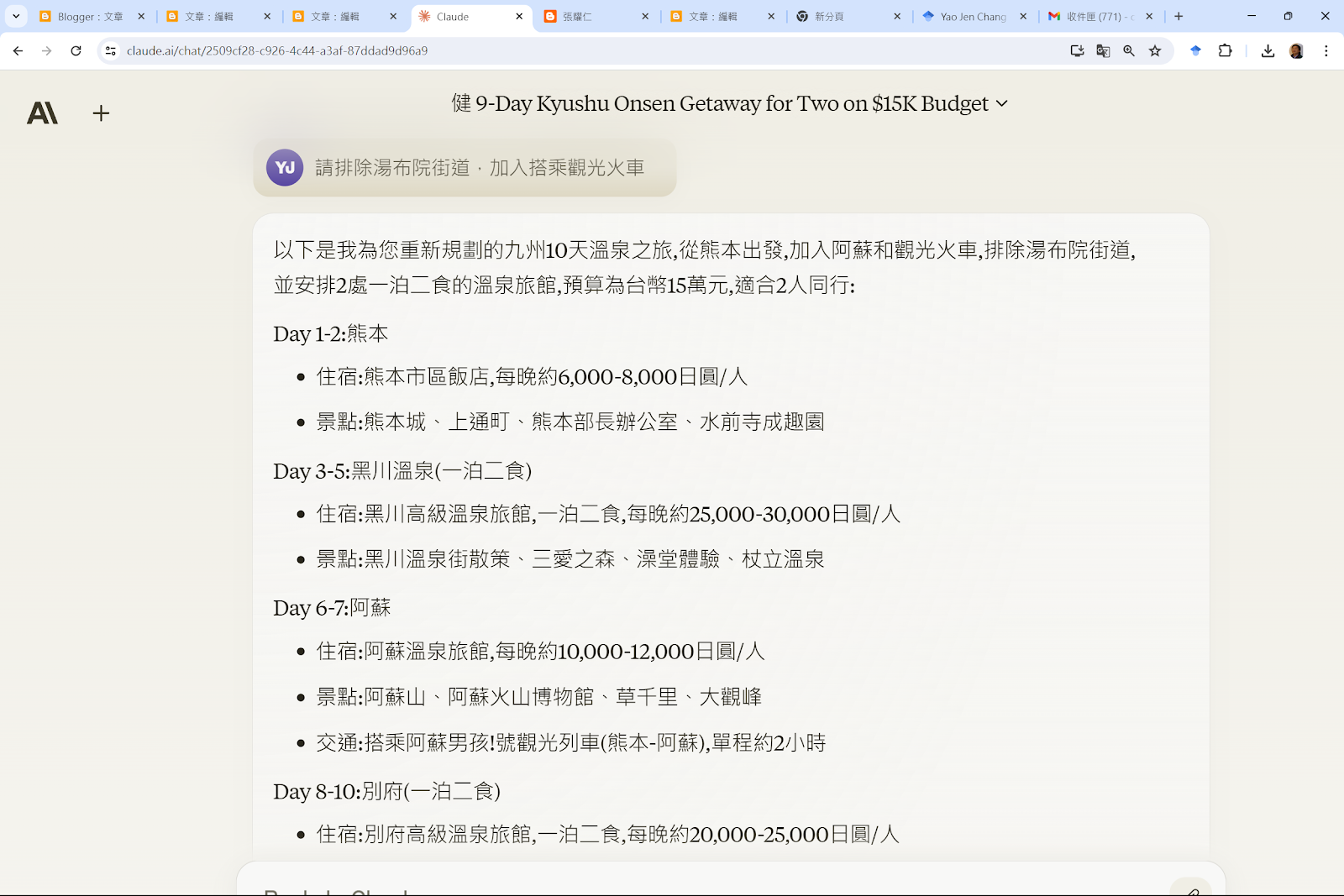Click the line 住宿:熊本市區飯店
1344x896 pixels.
coord(532,377)
